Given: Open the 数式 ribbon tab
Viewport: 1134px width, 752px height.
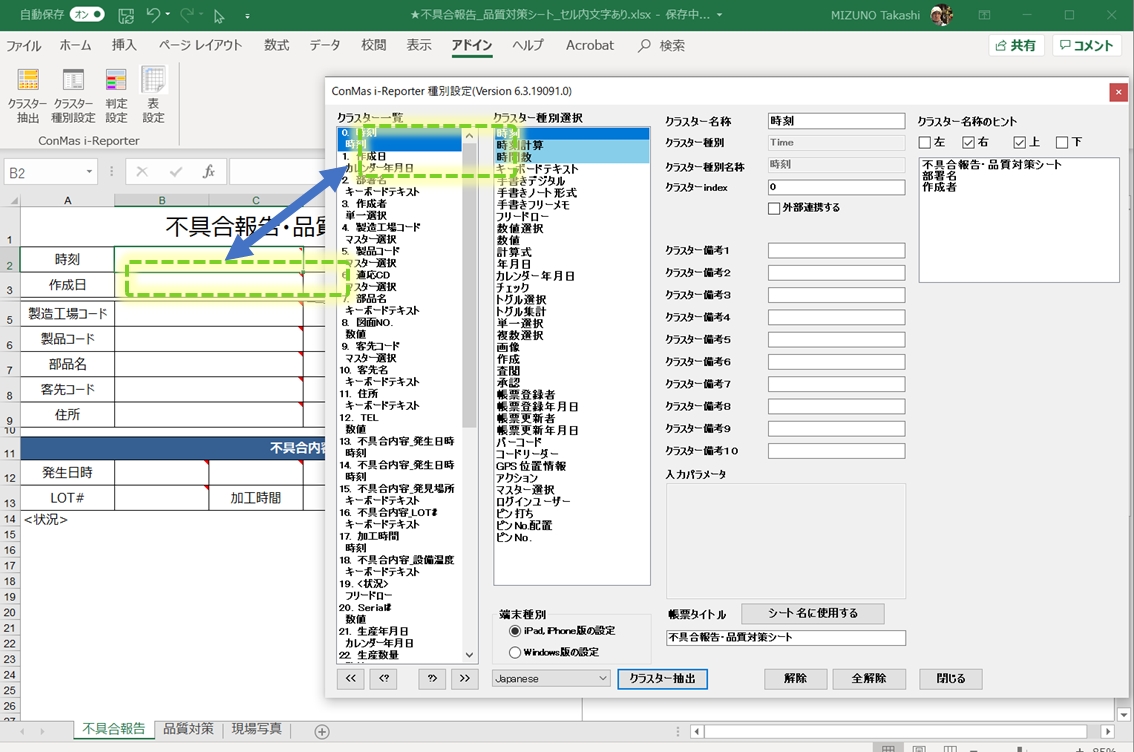Looking at the screenshot, I should tap(276, 45).
